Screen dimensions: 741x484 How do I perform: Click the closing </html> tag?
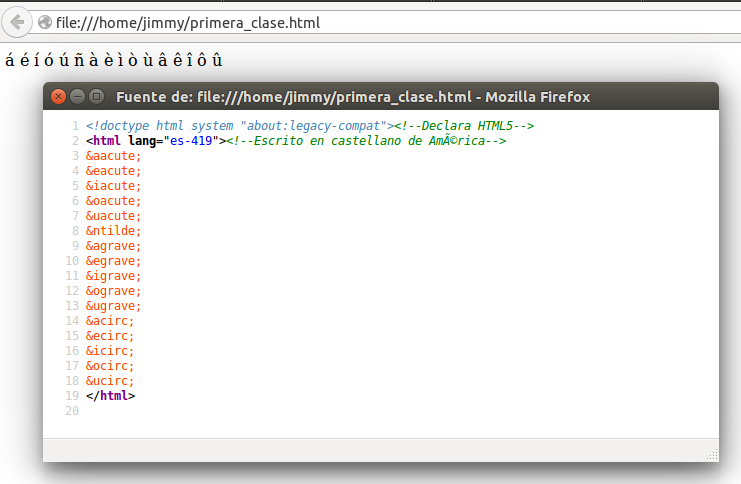tap(110, 396)
